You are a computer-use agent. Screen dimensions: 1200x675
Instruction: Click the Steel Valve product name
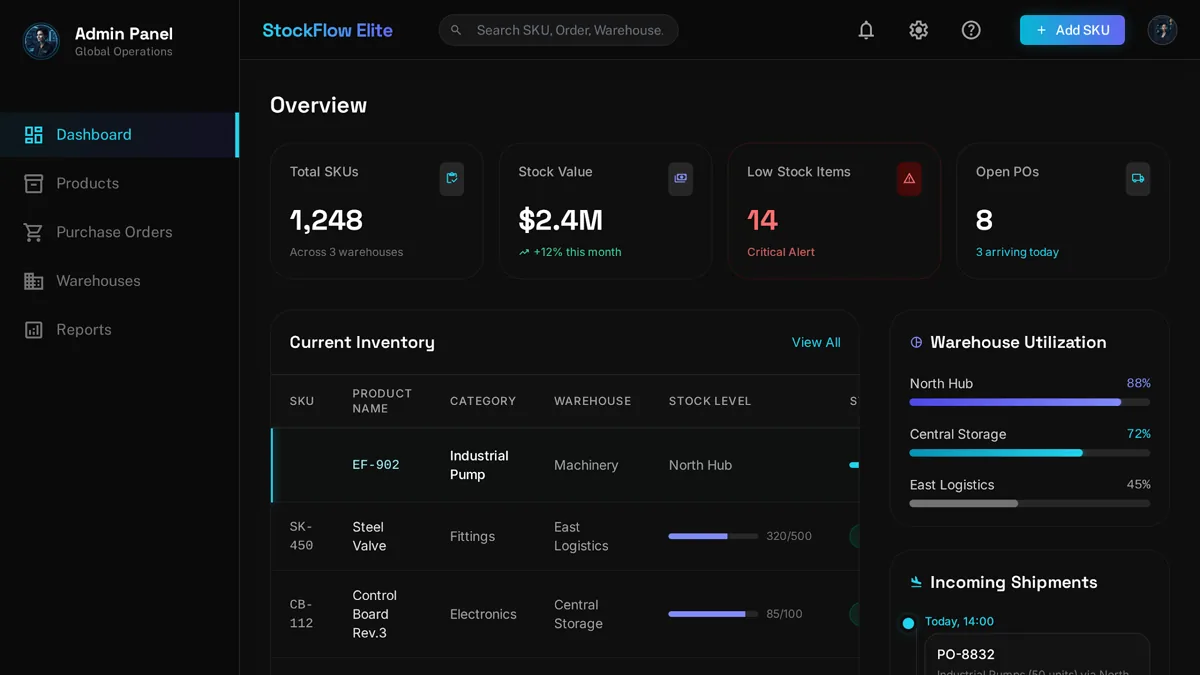pos(369,536)
